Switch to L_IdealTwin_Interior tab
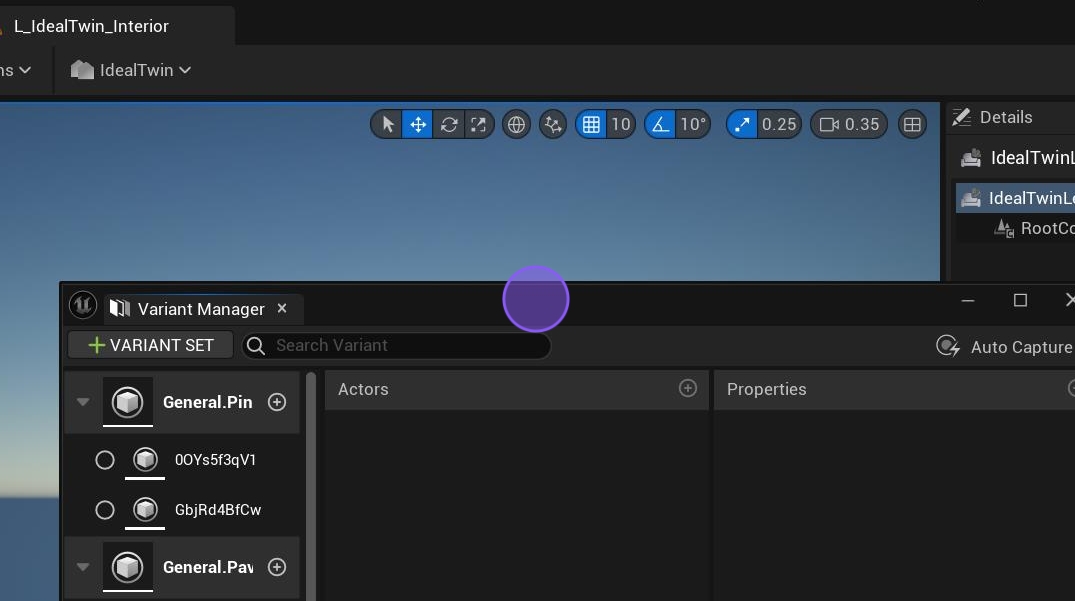This screenshot has height=601, width=1075. 92,26
